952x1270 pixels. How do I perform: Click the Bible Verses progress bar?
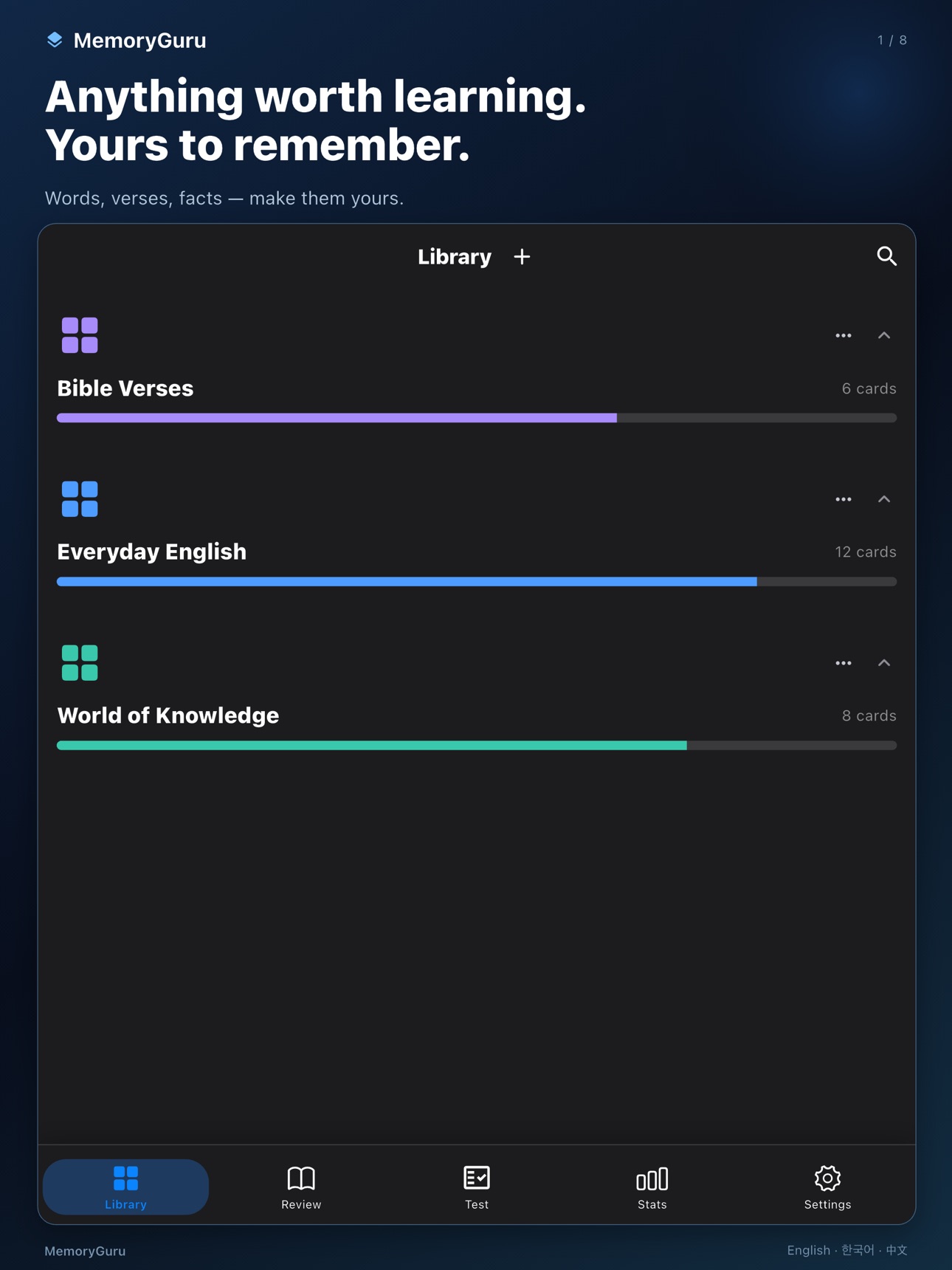[x=477, y=418]
